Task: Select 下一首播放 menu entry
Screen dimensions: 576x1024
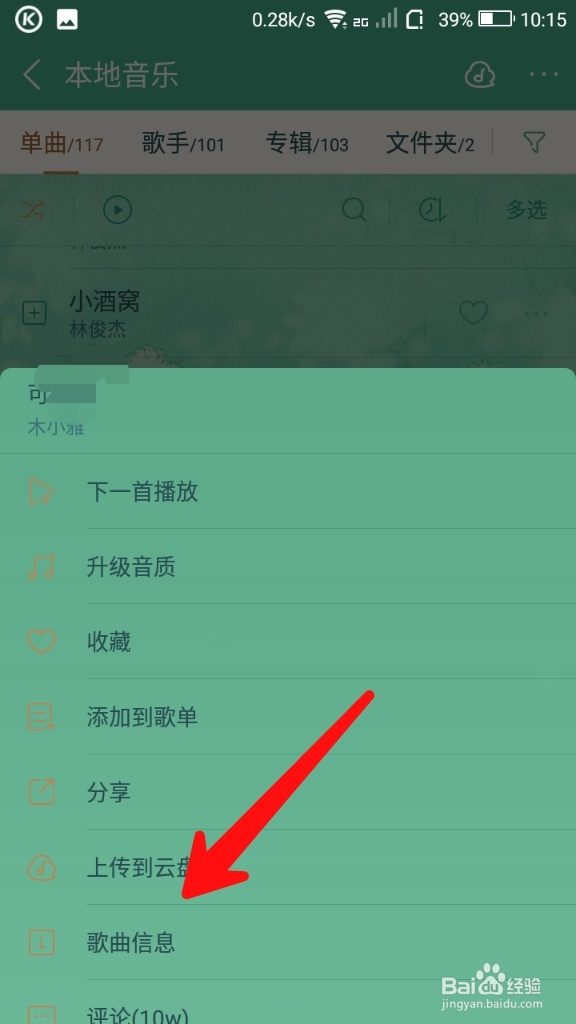Action: [288, 491]
